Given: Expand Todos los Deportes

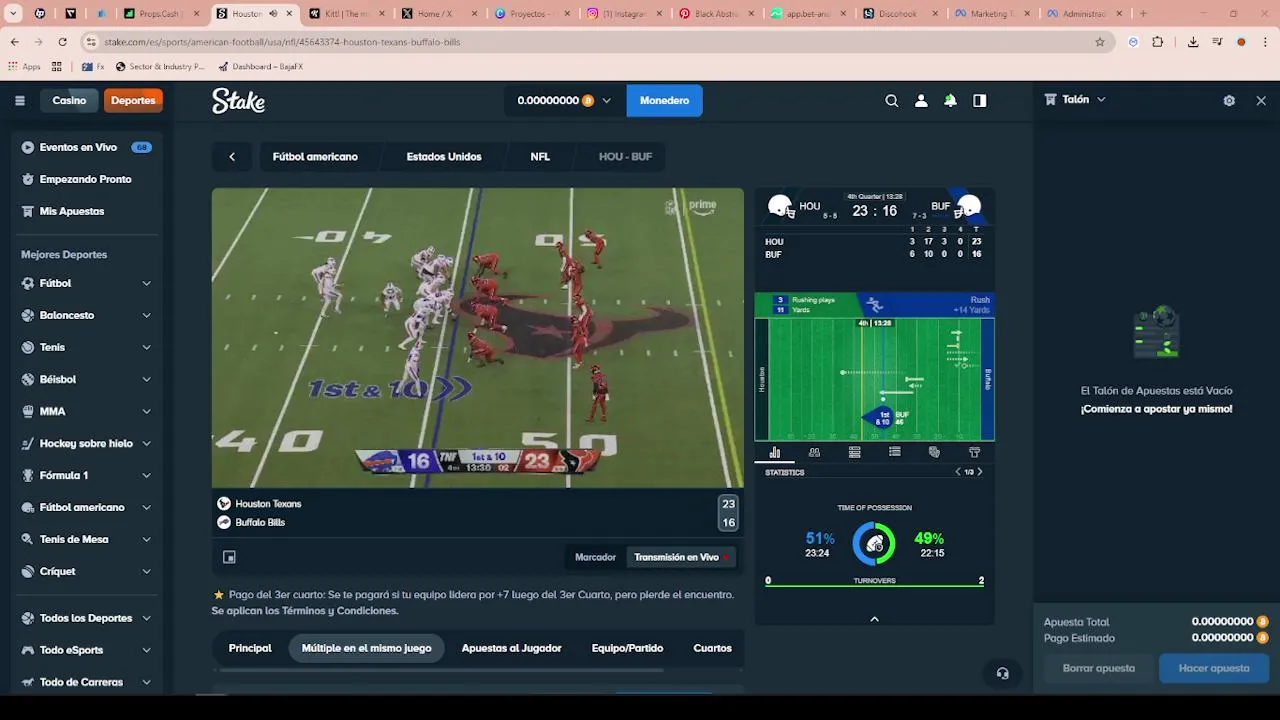Looking at the screenshot, I should point(86,618).
